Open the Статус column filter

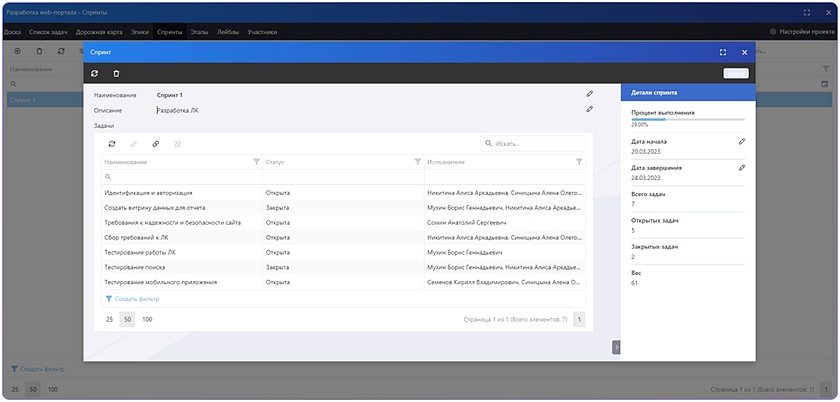pyautogui.click(x=417, y=161)
